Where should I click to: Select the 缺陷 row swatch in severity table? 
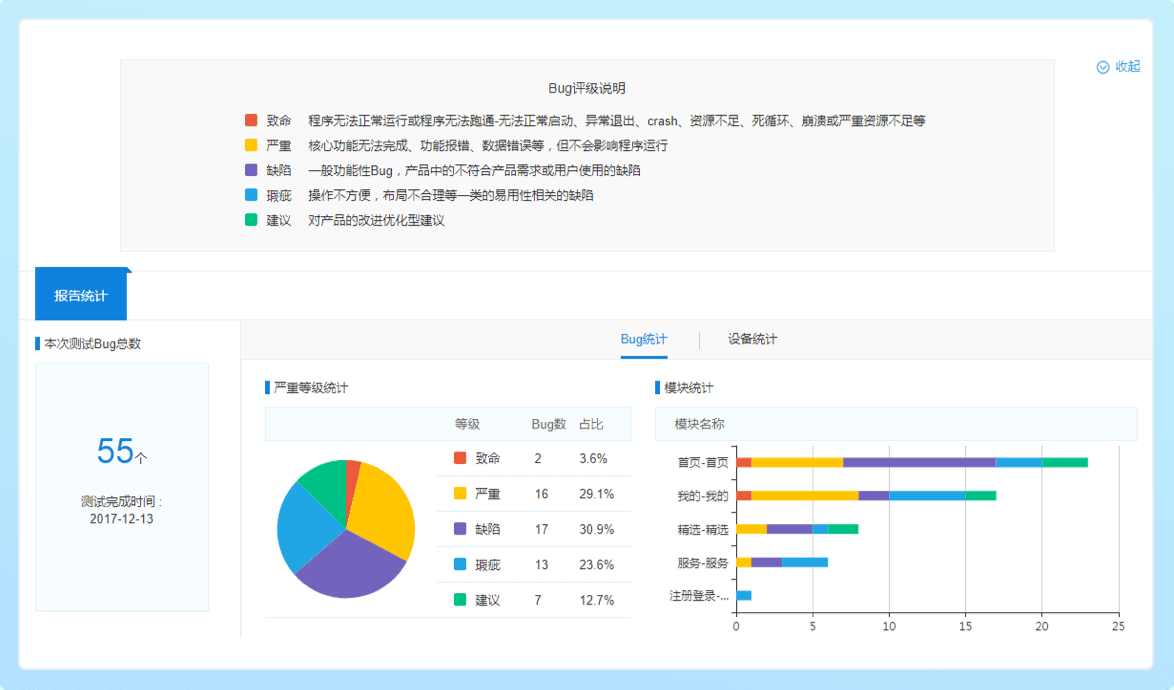(x=460, y=528)
